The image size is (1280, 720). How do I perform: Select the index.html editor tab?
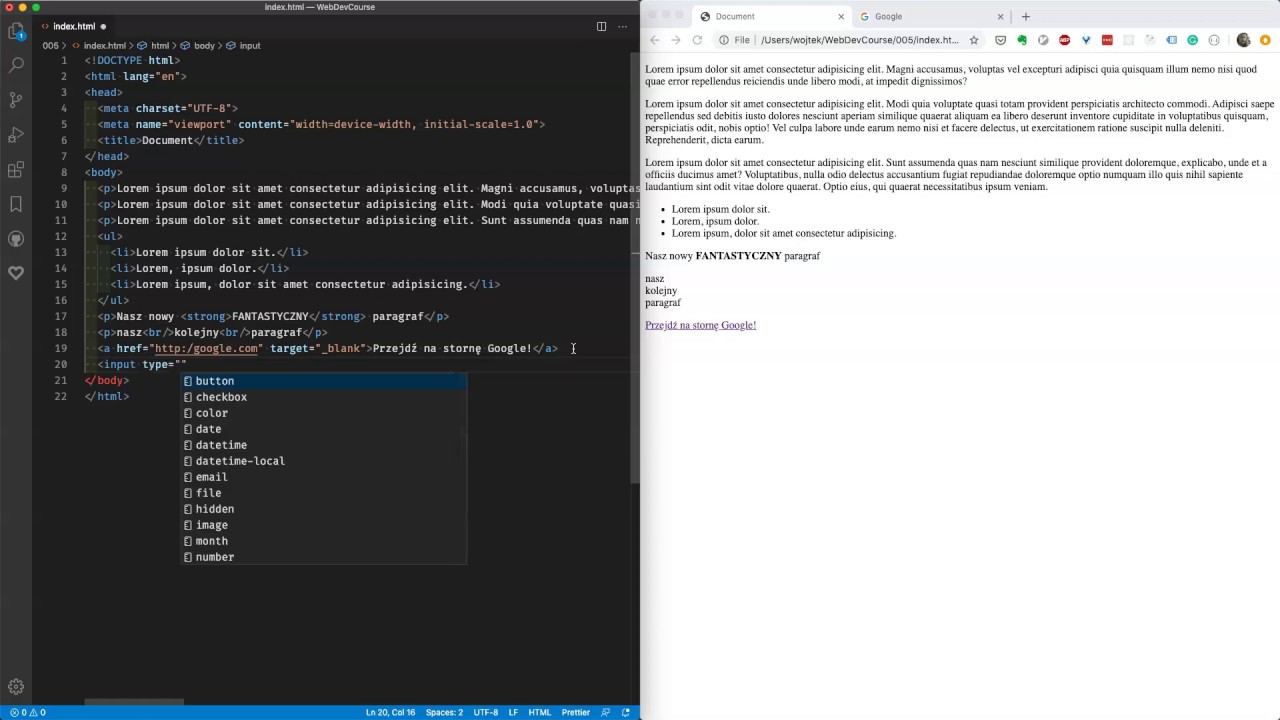(73, 26)
